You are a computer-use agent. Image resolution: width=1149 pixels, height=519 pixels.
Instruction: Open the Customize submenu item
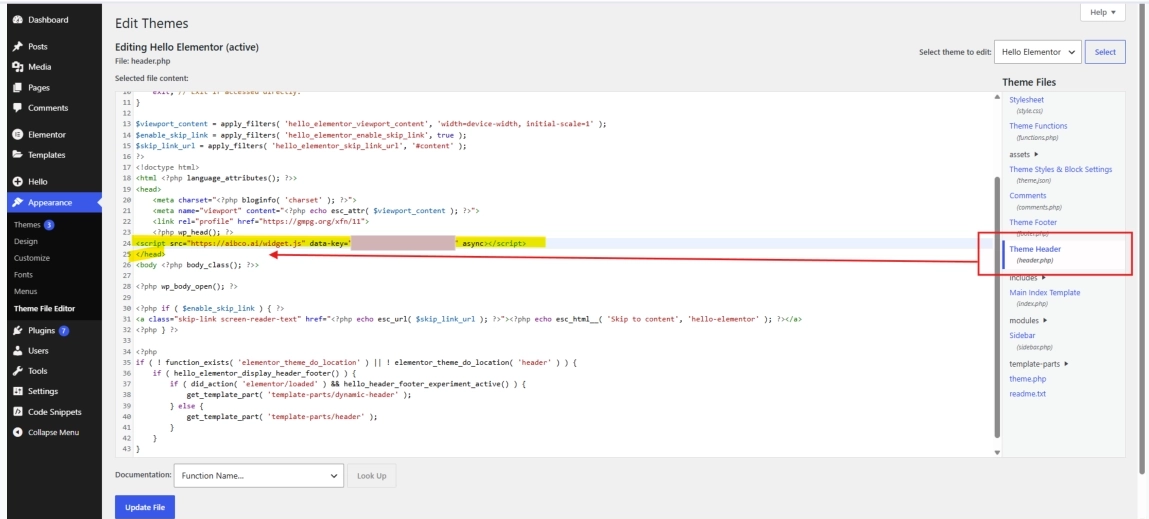pos(32,258)
